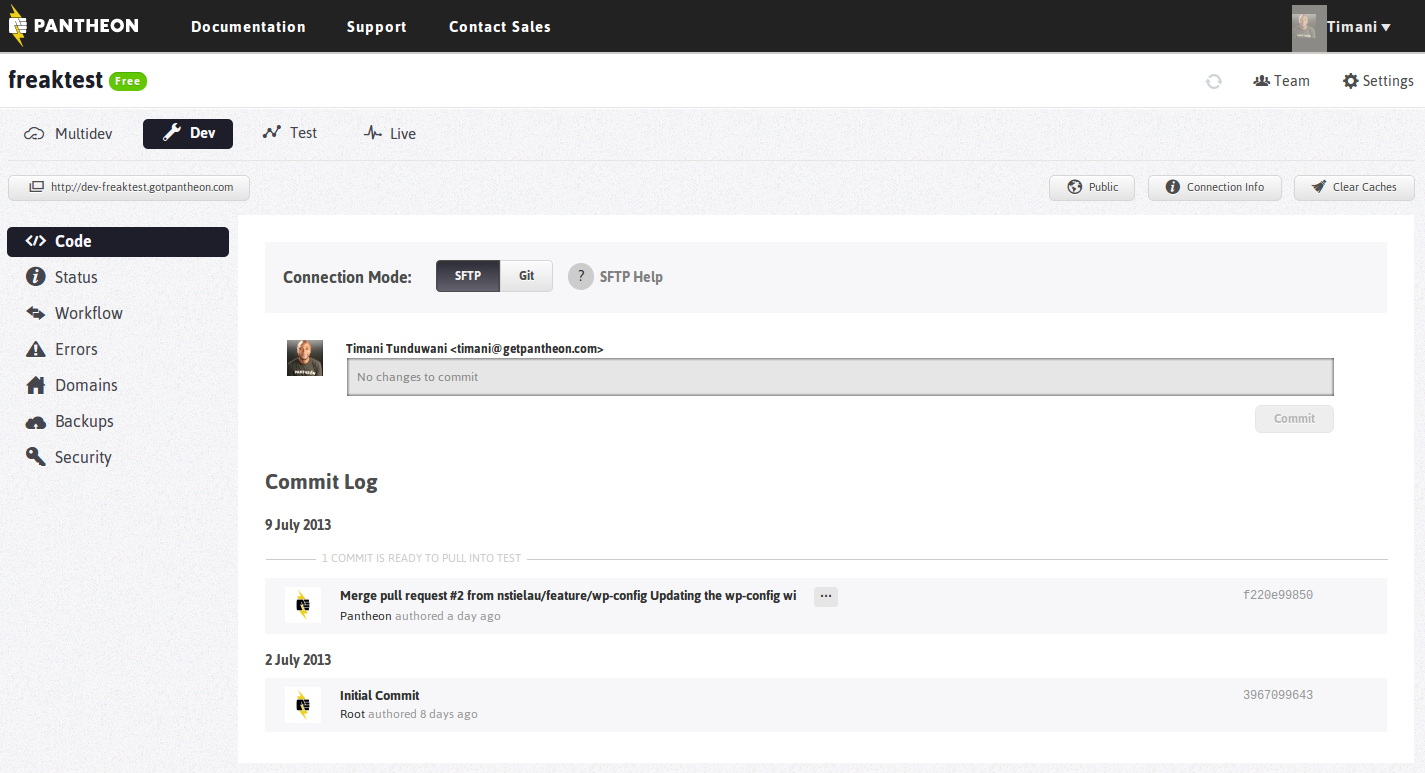Click the Code brackets icon in sidebar

pyautogui.click(x=36, y=241)
